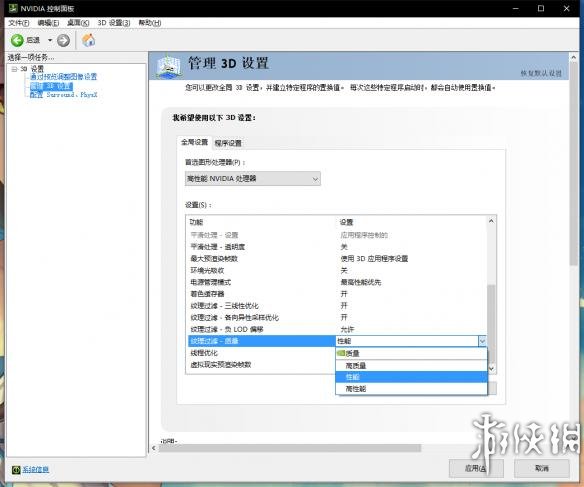Choose 高性能 from the dropdown list
The height and width of the screenshot is (487, 584).
412,389
